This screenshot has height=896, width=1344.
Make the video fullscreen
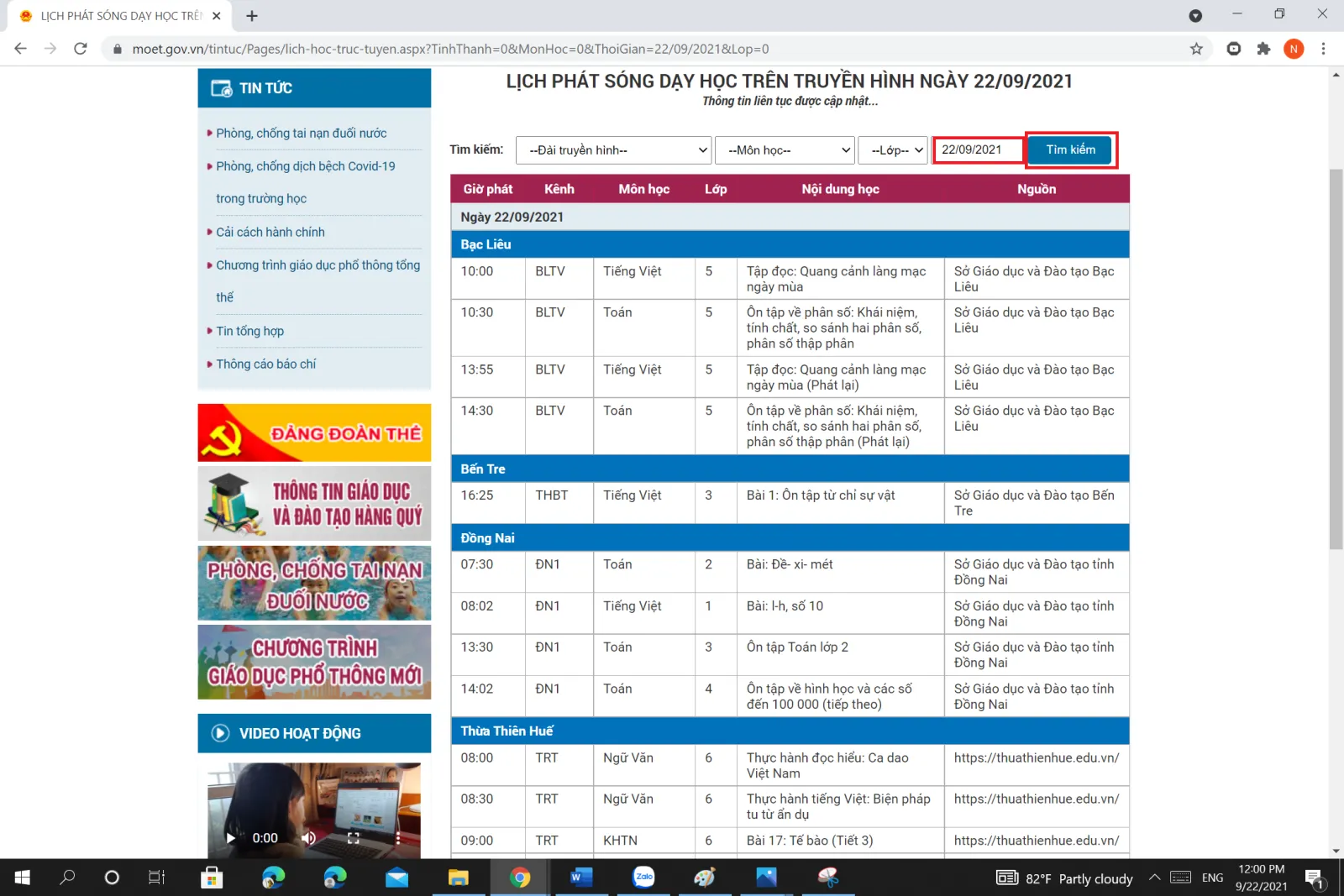[x=354, y=838]
